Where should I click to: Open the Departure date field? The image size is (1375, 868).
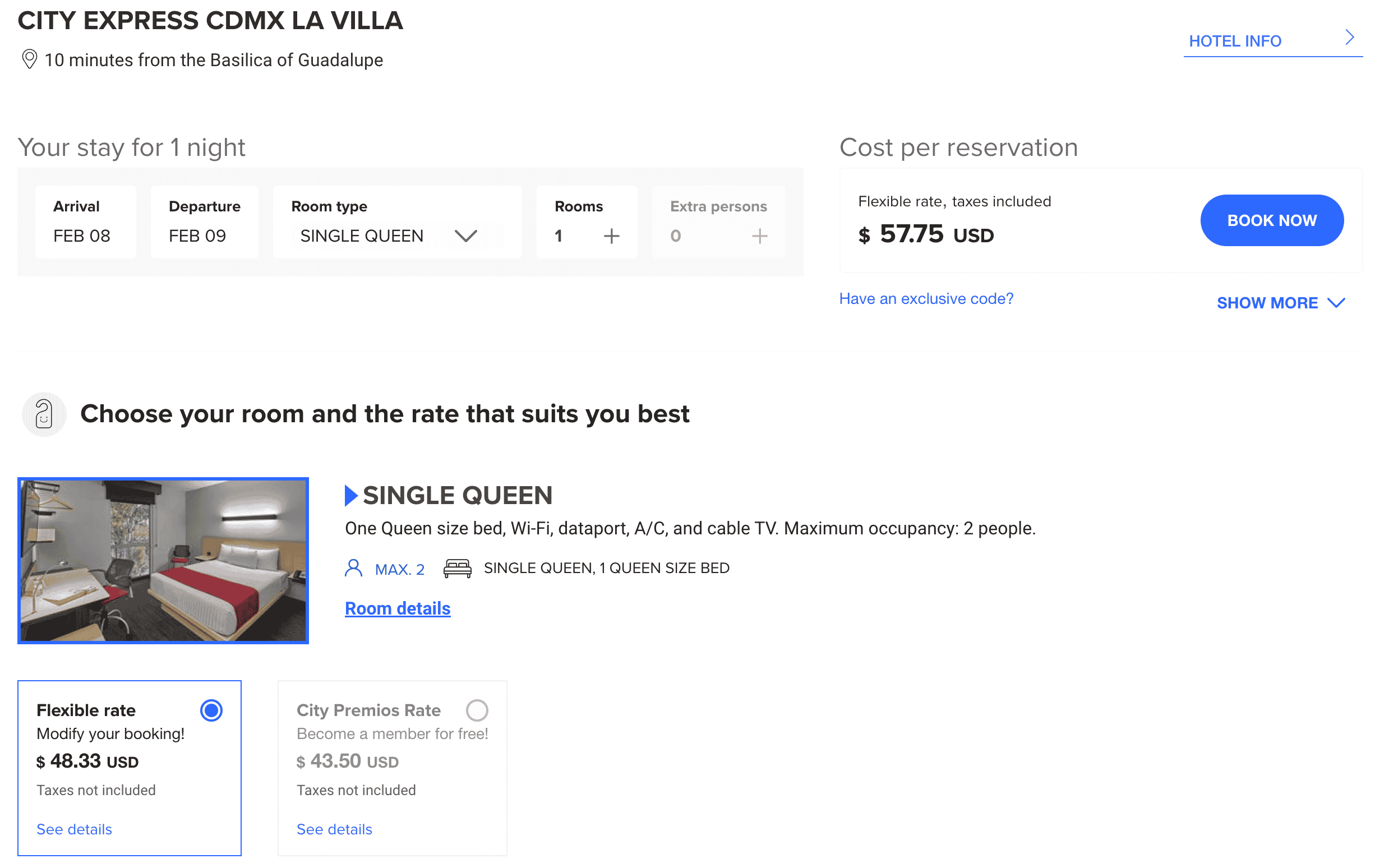pyautogui.click(x=205, y=222)
